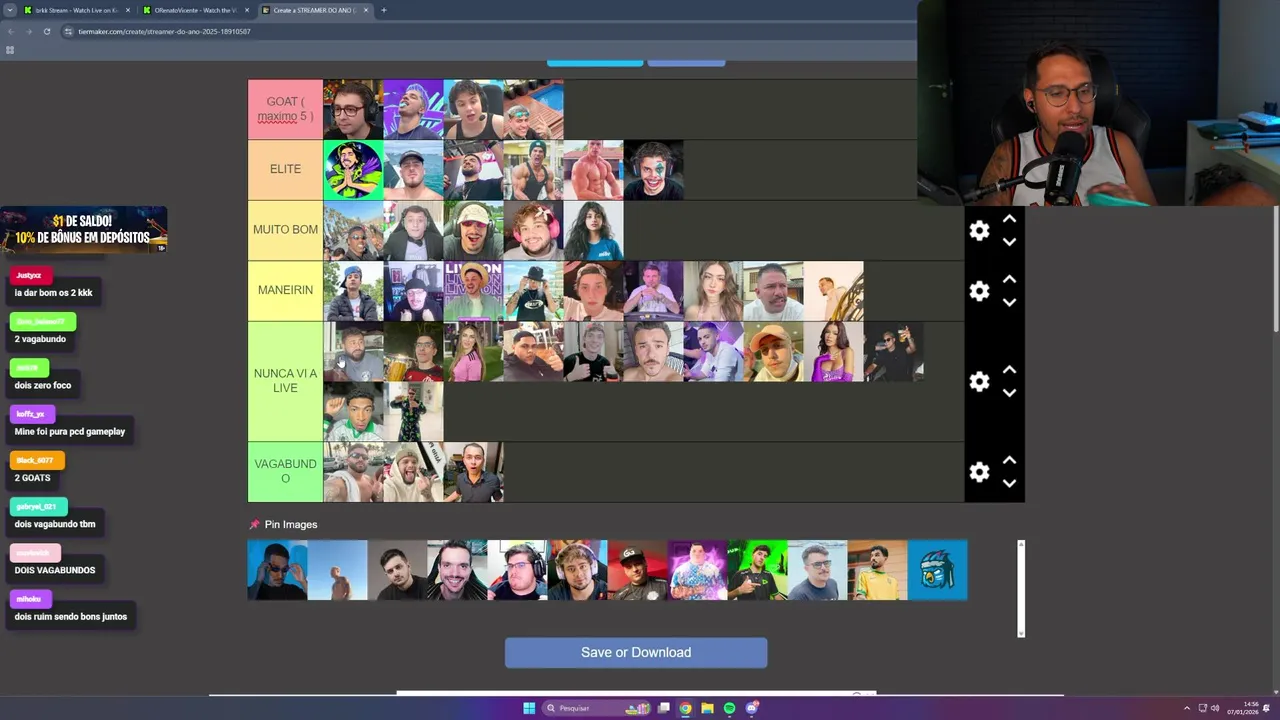The image size is (1280, 720).
Task: Select the blue cartoon mascot image in tray
Action: [937, 570]
